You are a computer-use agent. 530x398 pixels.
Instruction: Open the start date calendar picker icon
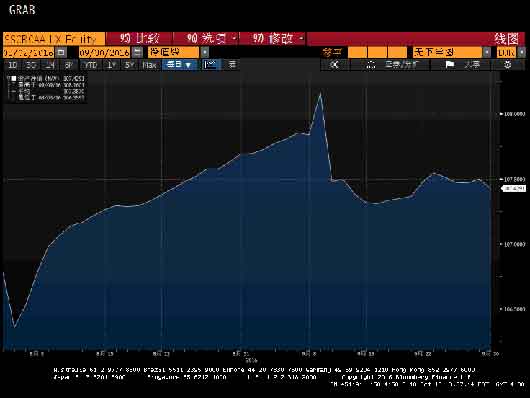[61, 52]
